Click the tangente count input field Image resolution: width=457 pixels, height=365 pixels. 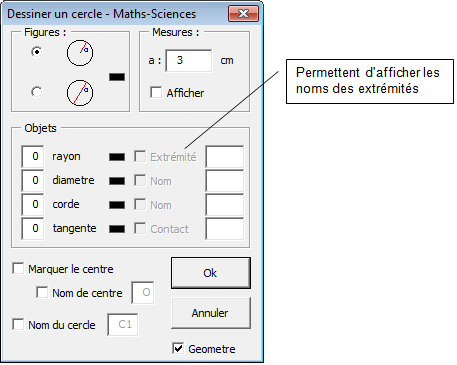[x=33, y=228]
